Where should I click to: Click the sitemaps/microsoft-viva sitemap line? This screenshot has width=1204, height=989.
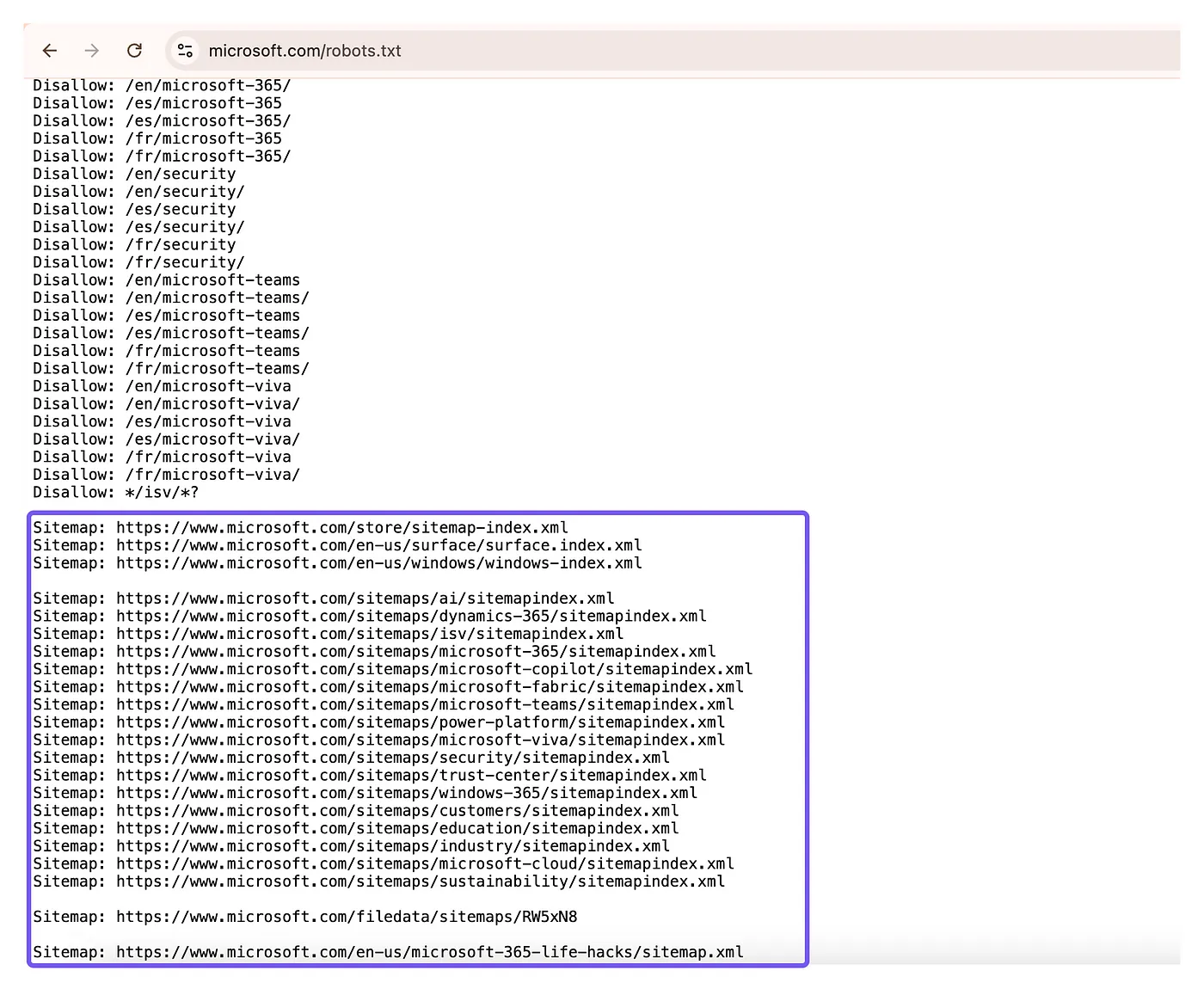pyautogui.click(x=379, y=740)
